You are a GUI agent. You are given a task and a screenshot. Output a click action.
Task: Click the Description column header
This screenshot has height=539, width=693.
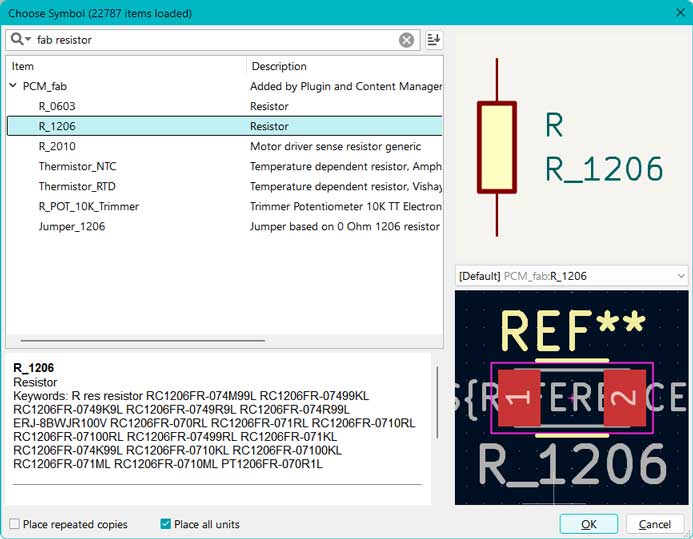tap(344, 66)
